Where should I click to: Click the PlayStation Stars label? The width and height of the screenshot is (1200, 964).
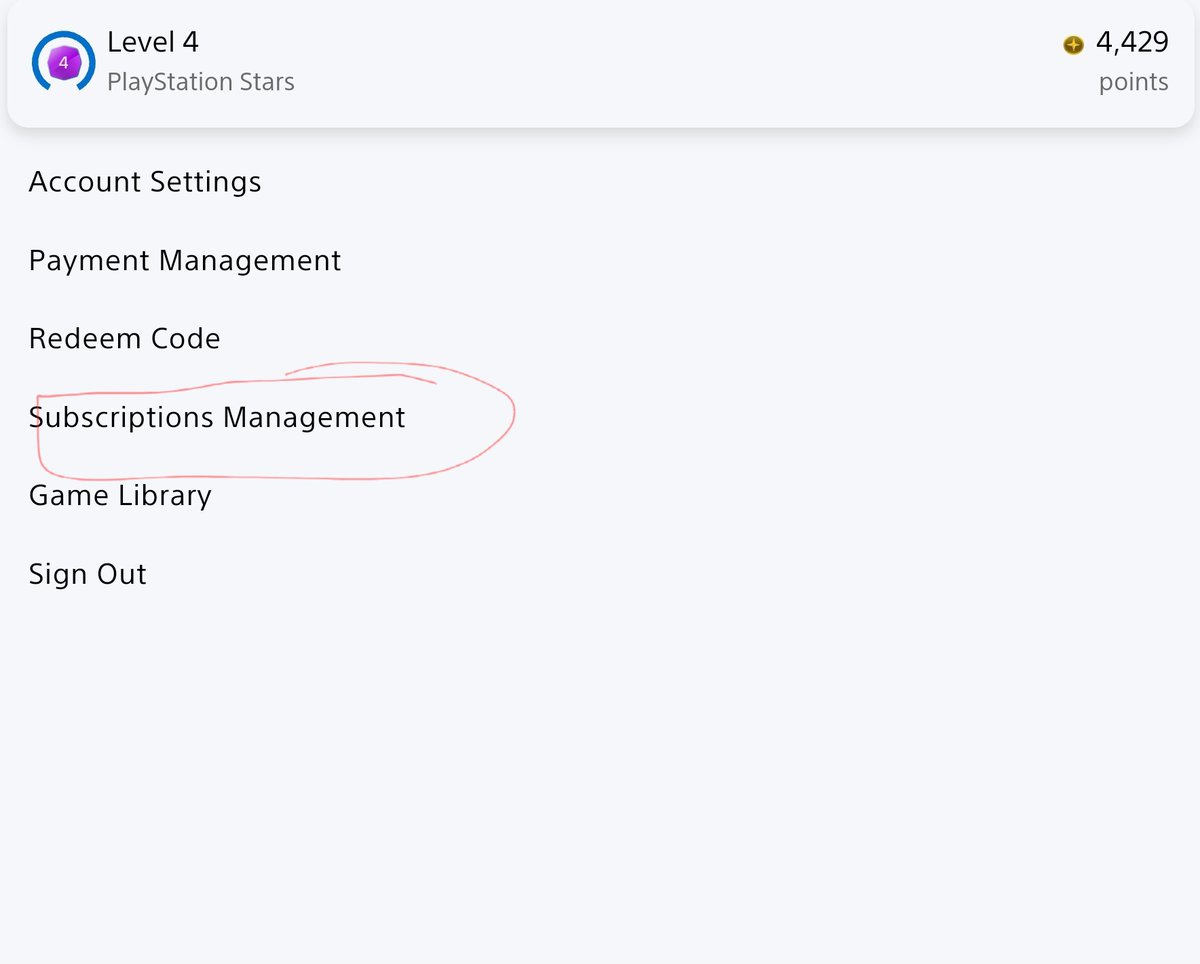(x=201, y=82)
